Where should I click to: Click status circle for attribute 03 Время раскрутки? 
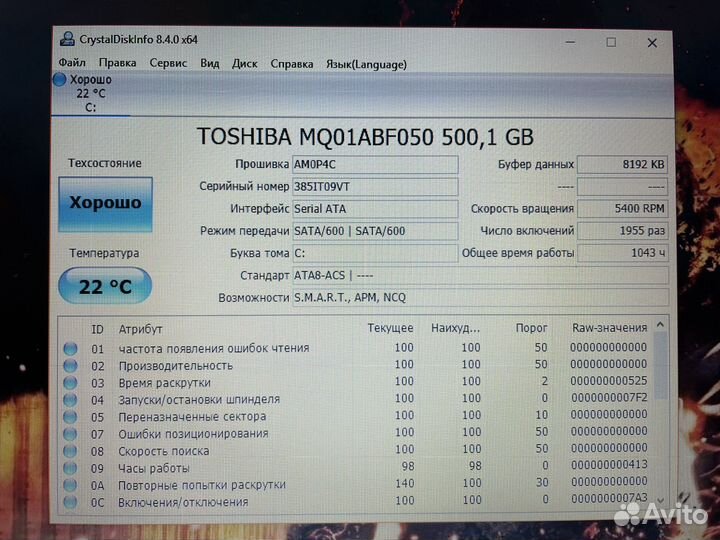pos(70,383)
